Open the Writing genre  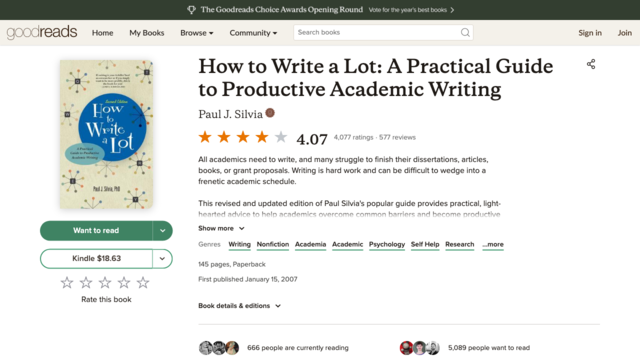click(239, 244)
